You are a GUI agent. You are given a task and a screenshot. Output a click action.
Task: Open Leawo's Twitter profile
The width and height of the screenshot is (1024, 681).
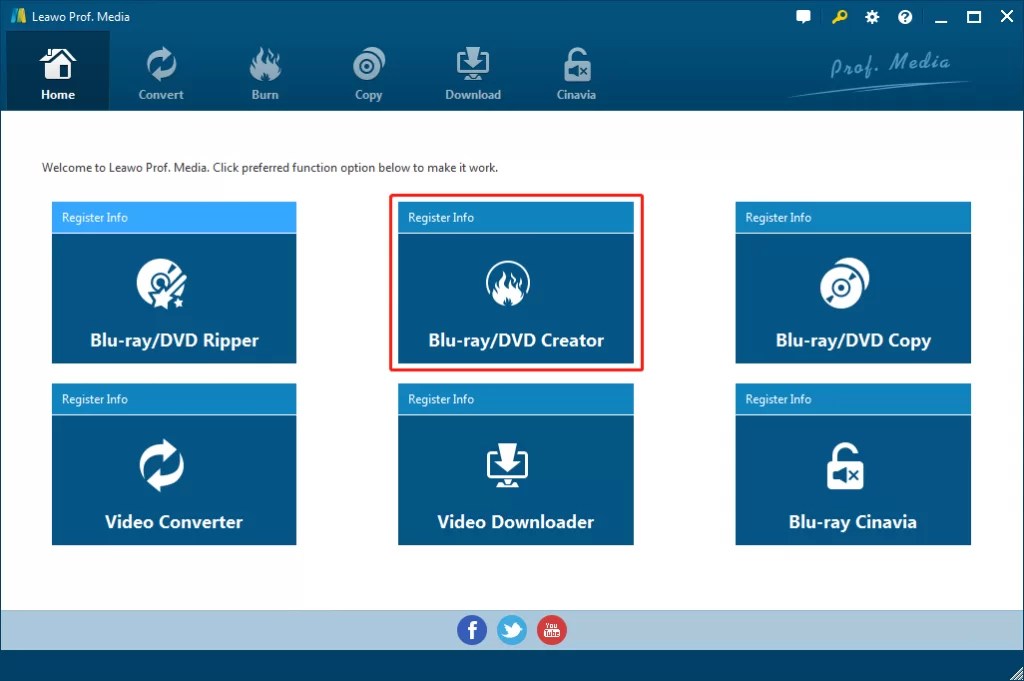(x=512, y=630)
